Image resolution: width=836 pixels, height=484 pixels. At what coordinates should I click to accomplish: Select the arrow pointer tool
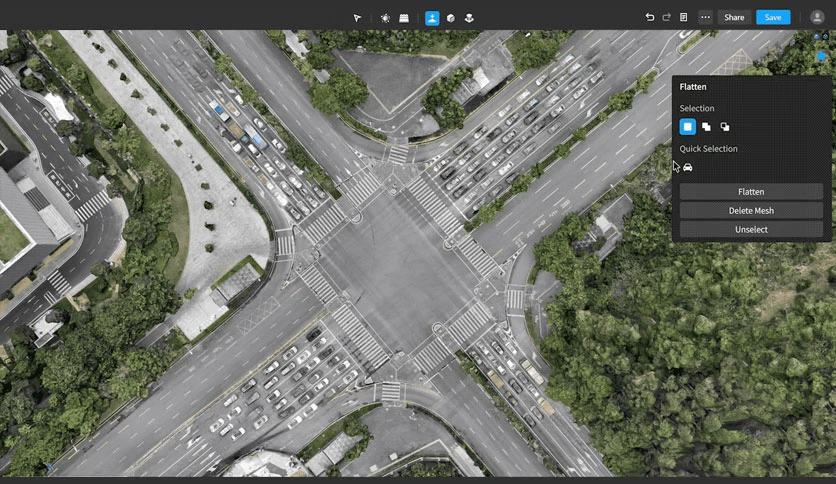(x=357, y=18)
